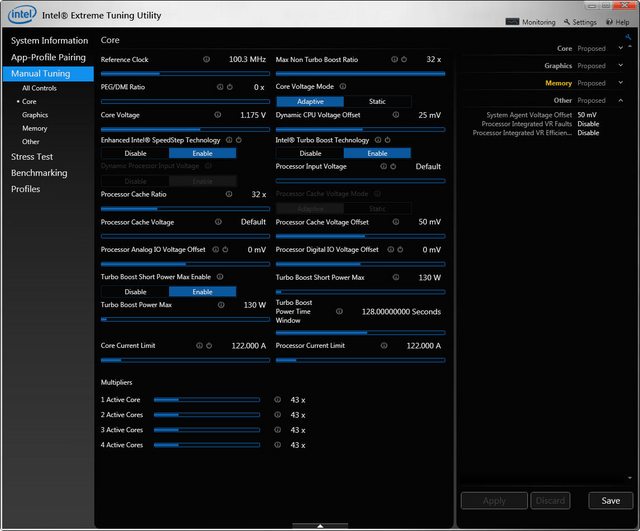Viewport: 640px width, 531px height.
Task: Click Enhanced SpeedStep info icon
Action: pos(229,140)
